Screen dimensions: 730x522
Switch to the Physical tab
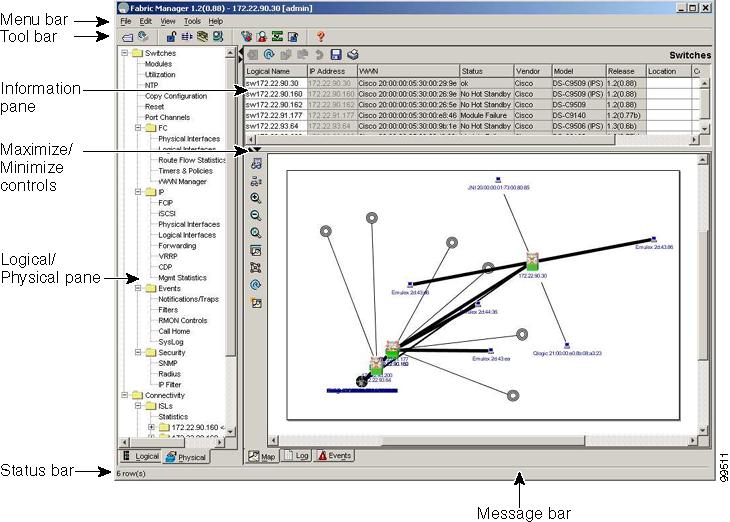tap(186, 457)
